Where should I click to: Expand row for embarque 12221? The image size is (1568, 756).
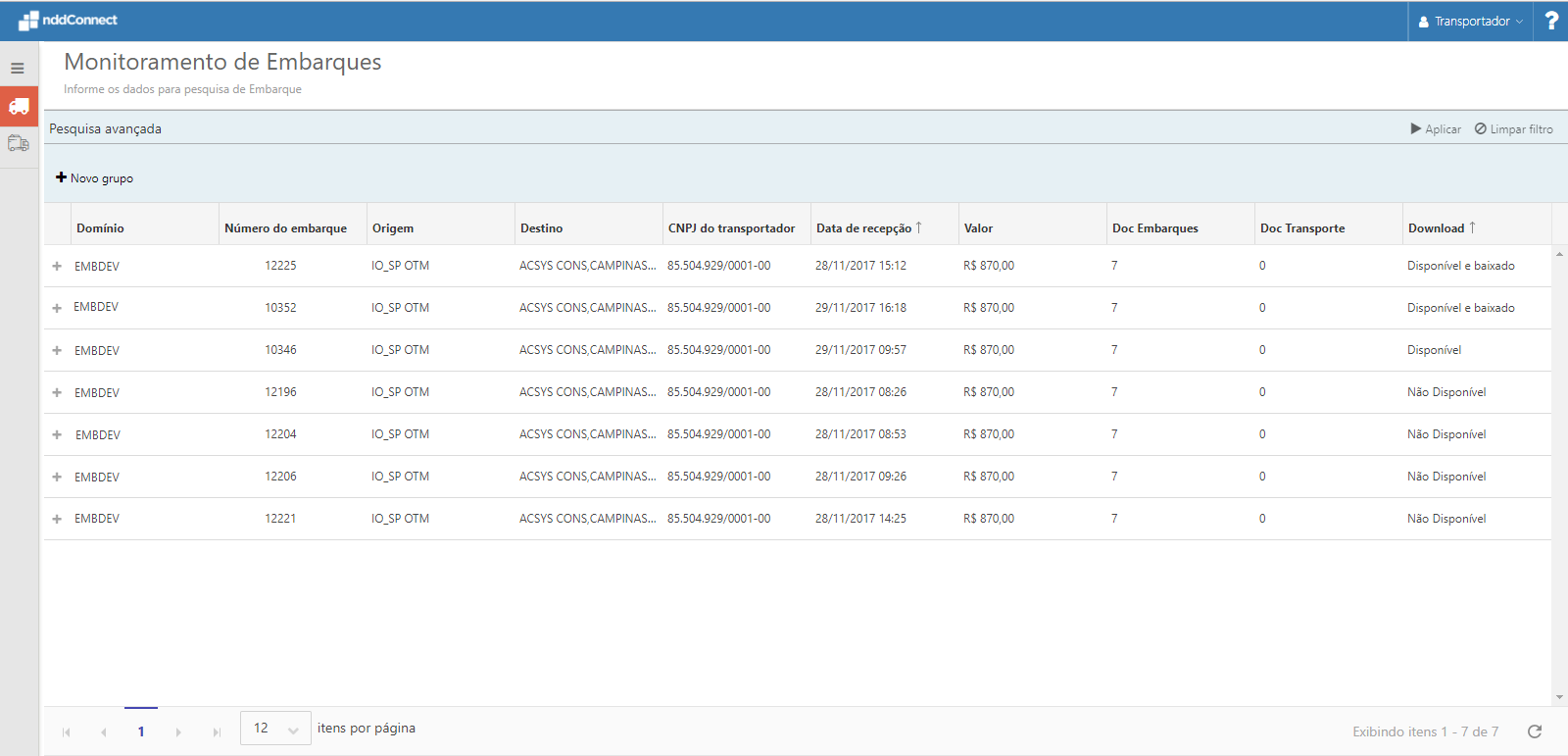click(x=57, y=519)
